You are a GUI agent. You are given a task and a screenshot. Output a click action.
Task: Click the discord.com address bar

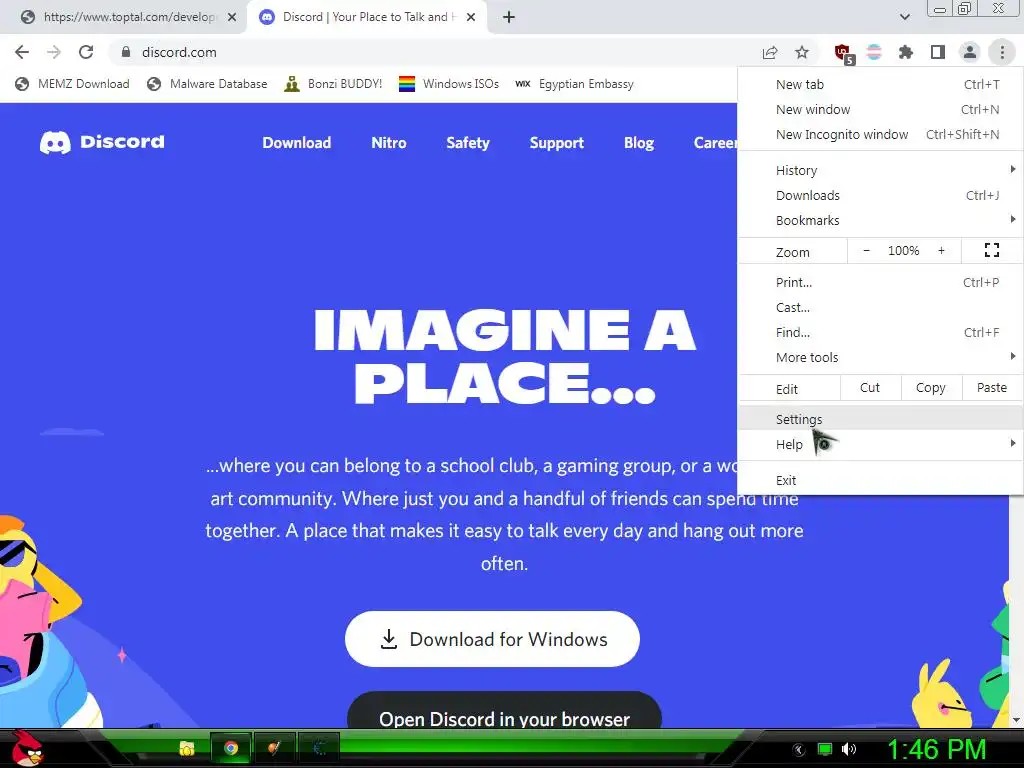pos(431,52)
